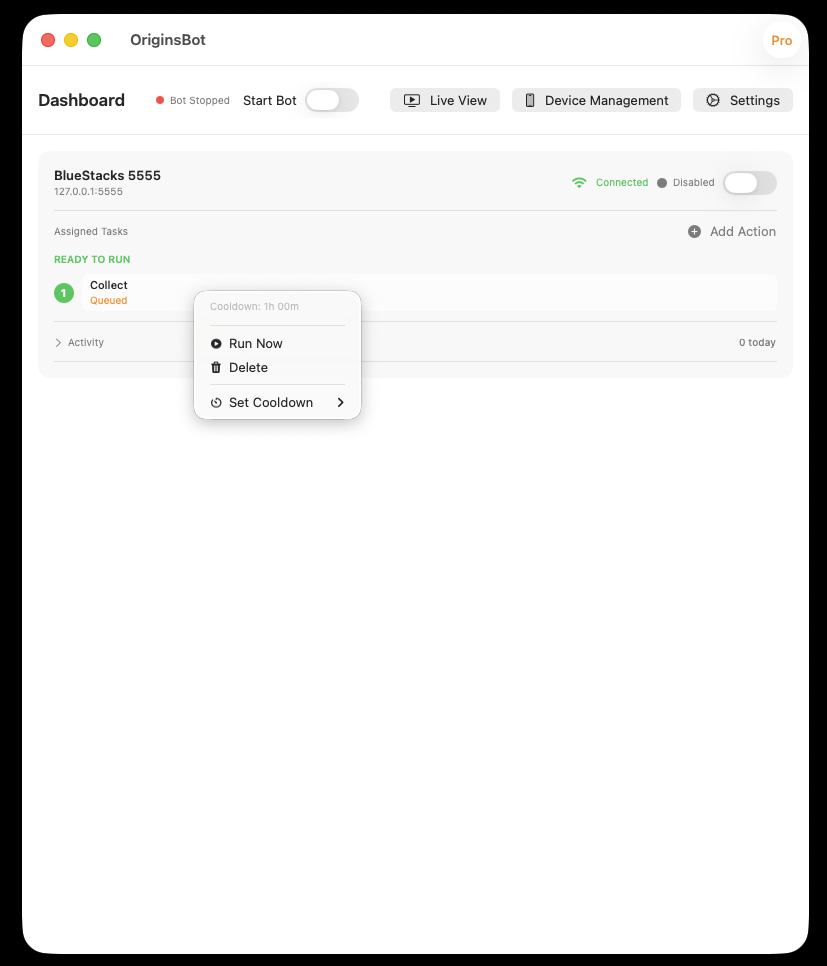Click the orange Queued status text
The image size is (827, 966).
click(x=108, y=301)
